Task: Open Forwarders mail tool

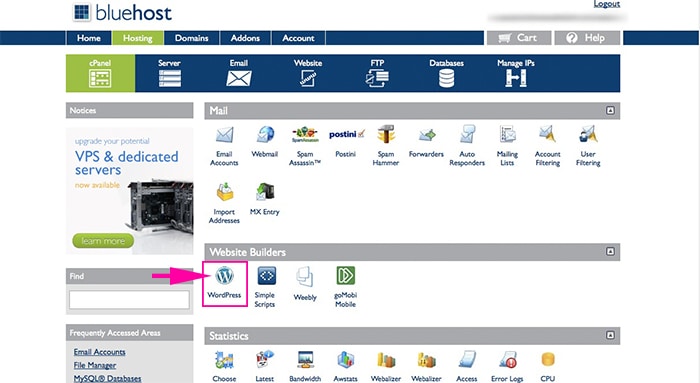Action: point(426,142)
